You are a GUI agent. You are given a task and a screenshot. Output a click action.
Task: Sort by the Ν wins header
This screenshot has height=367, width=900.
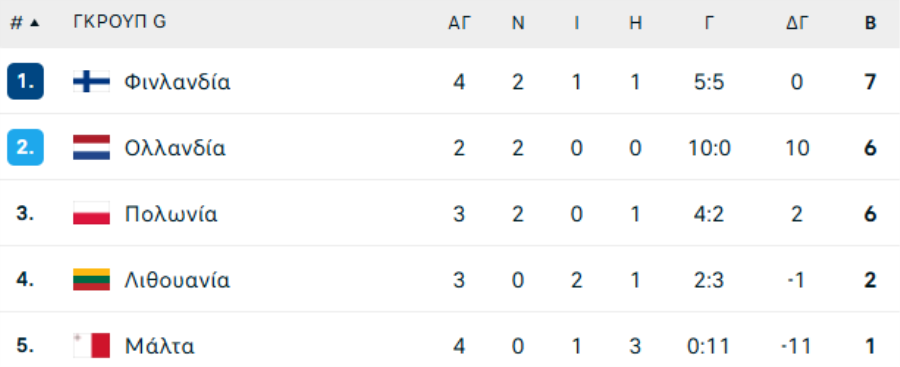518,23
